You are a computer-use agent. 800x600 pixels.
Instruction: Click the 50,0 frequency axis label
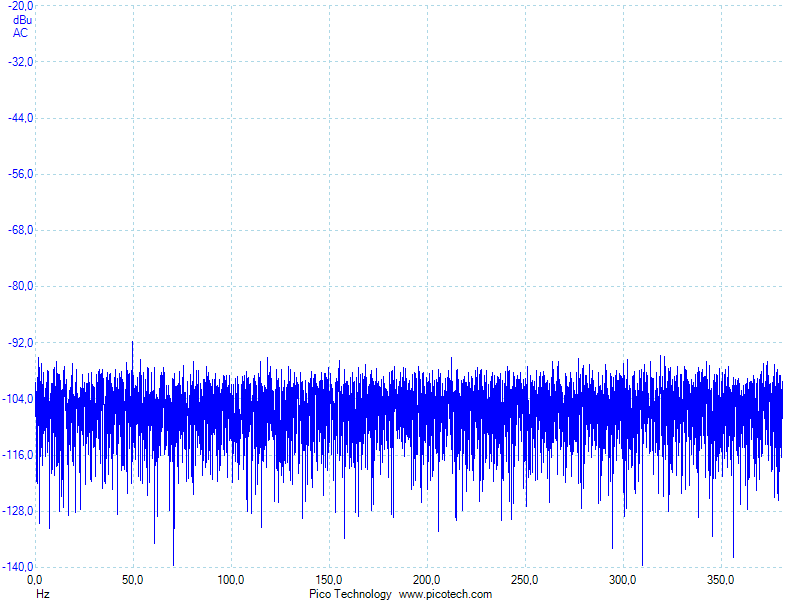tap(133, 580)
